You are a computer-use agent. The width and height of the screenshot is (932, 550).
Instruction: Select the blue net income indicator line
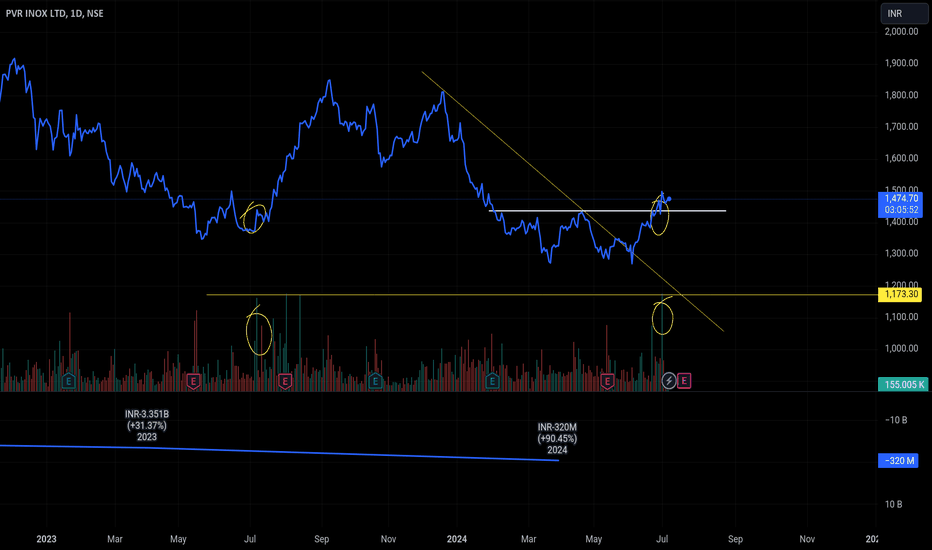279,452
